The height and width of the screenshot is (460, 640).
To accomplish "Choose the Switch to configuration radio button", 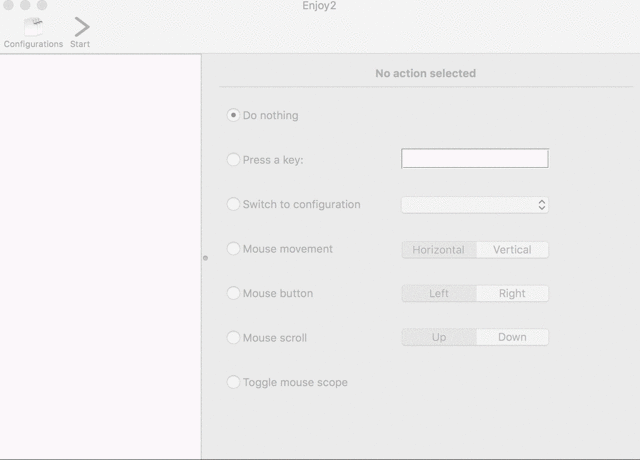I will (233, 204).
